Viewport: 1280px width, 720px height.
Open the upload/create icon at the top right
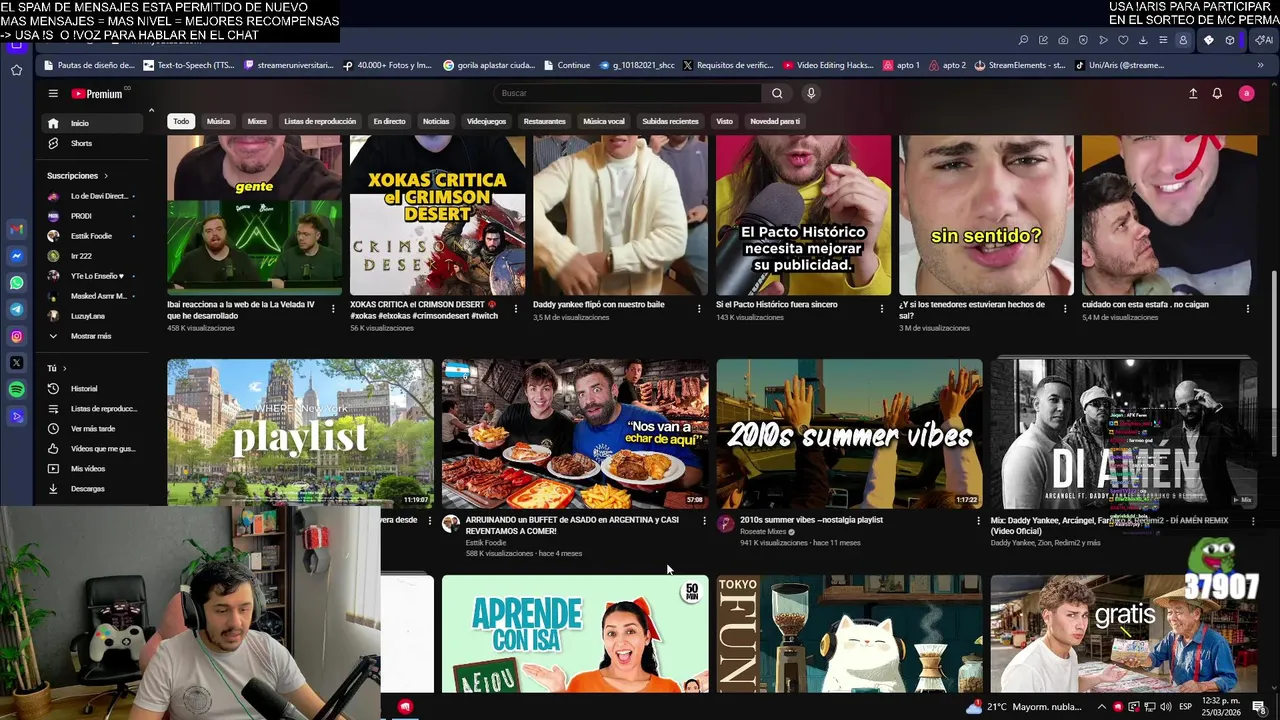pos(1193,93)
